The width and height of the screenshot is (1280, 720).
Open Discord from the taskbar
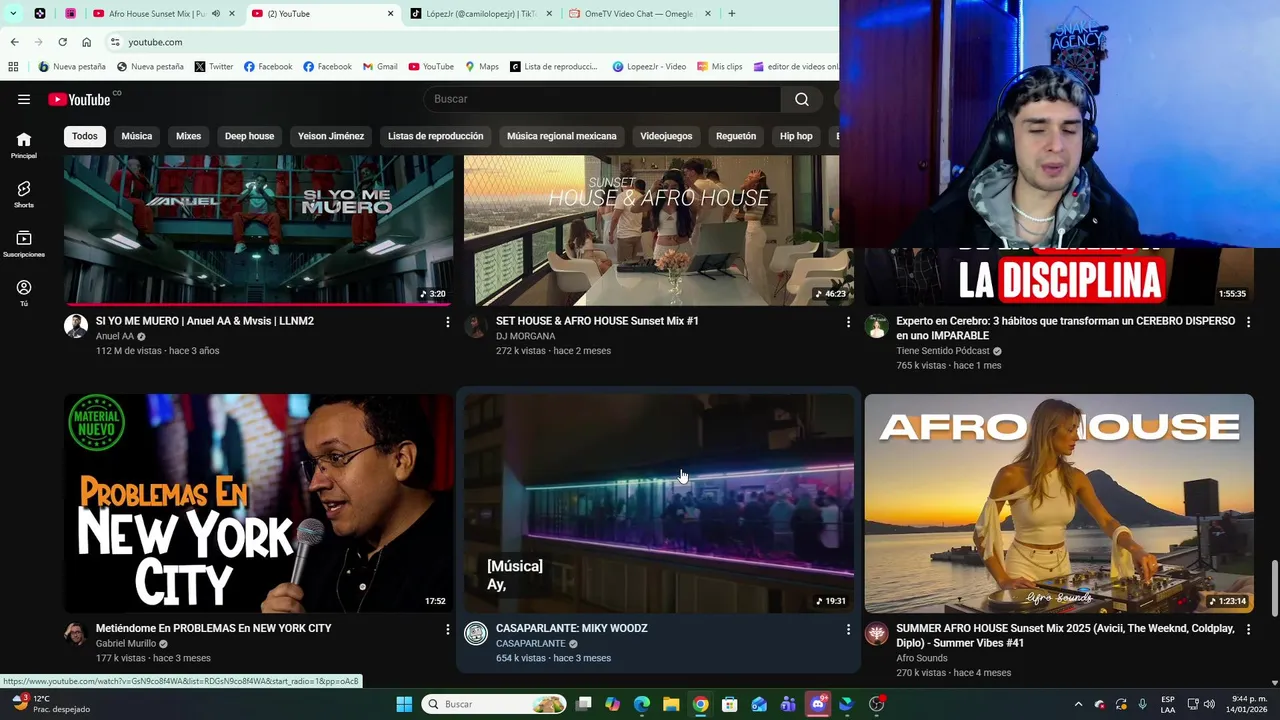[818, 704]
